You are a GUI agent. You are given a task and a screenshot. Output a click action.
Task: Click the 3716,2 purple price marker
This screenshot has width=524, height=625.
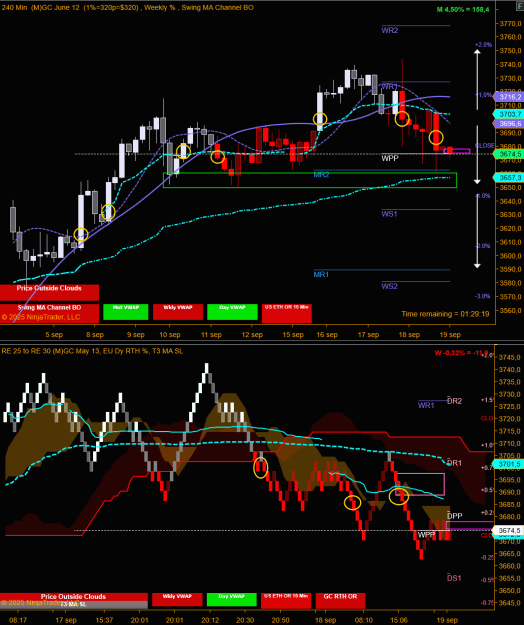tap(508, 97)
